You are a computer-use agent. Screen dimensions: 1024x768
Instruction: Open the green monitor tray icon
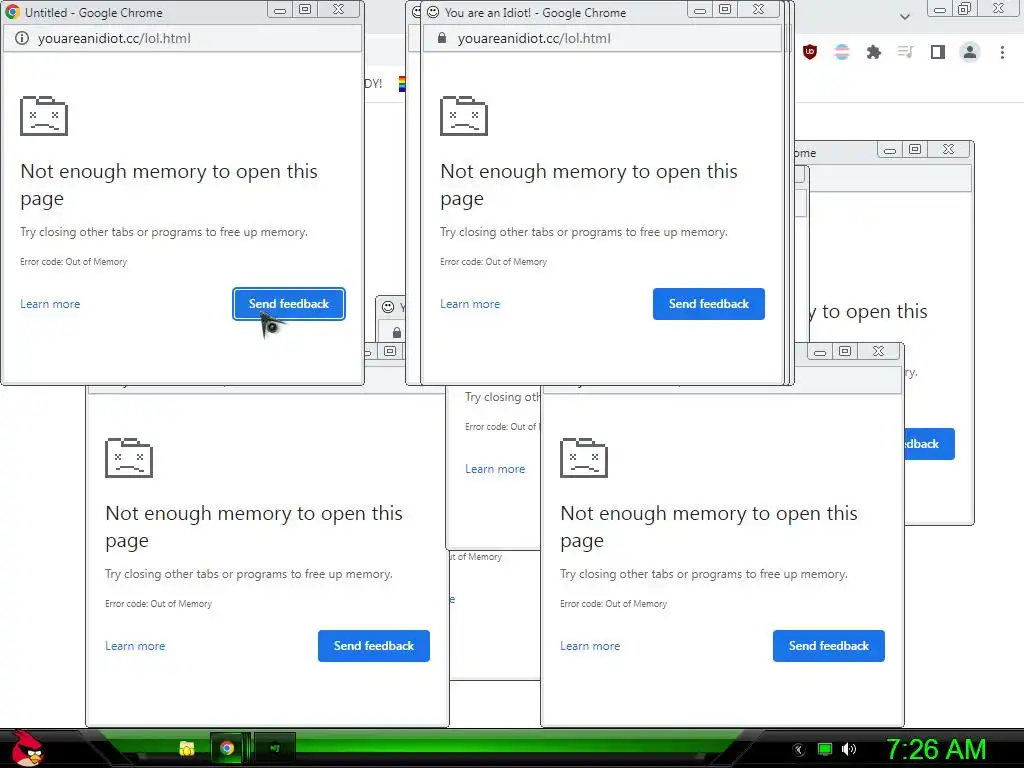tap(825, 749)
